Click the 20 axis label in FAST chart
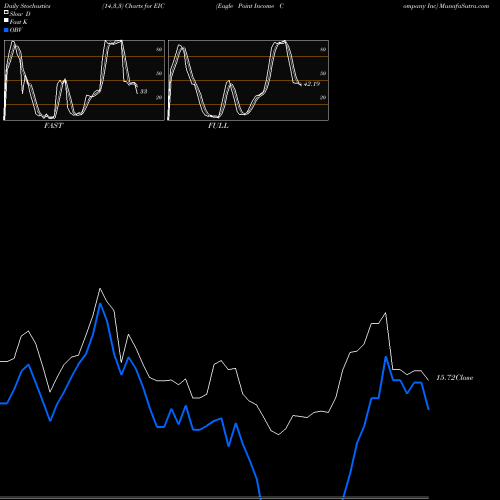Image resolution: width=500 pixels, height=500 pixels. coord(159,97)
